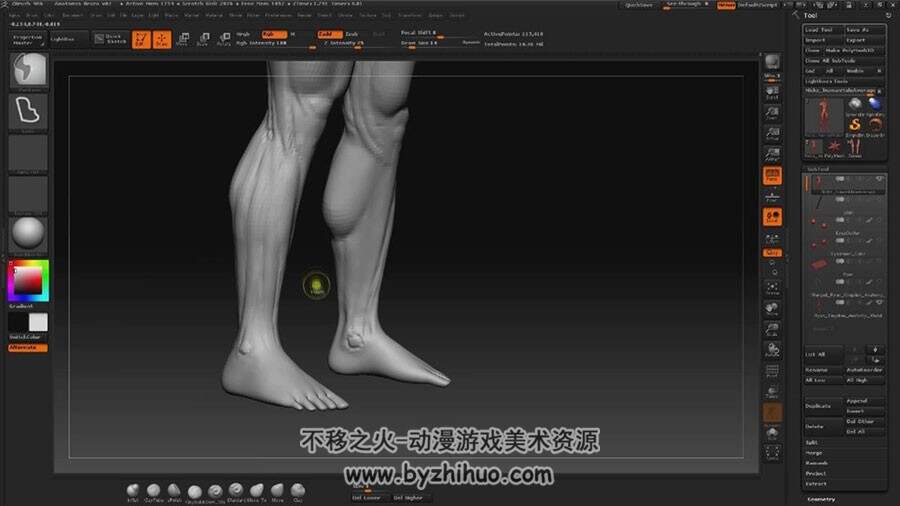Image resolution: width=900 pixels, height=506 pixels.
Task: Click the right shelf Rotate view icon
Action: (x=772, y=350)
